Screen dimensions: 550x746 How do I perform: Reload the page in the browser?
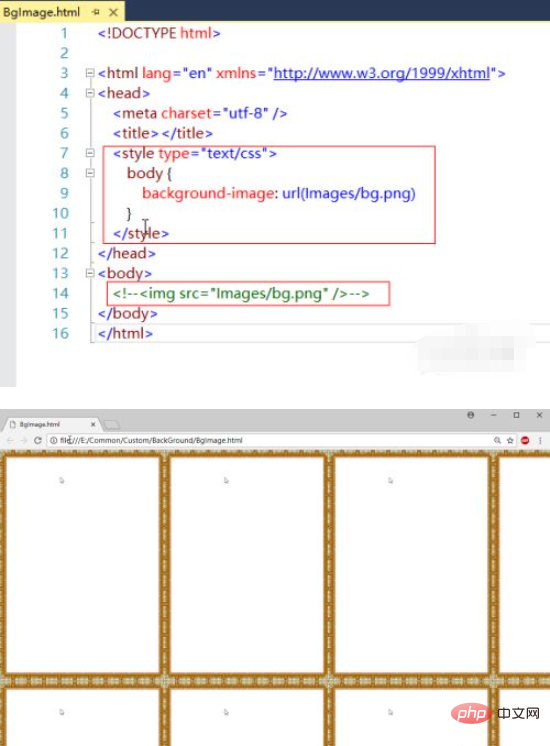coord(38,441)
